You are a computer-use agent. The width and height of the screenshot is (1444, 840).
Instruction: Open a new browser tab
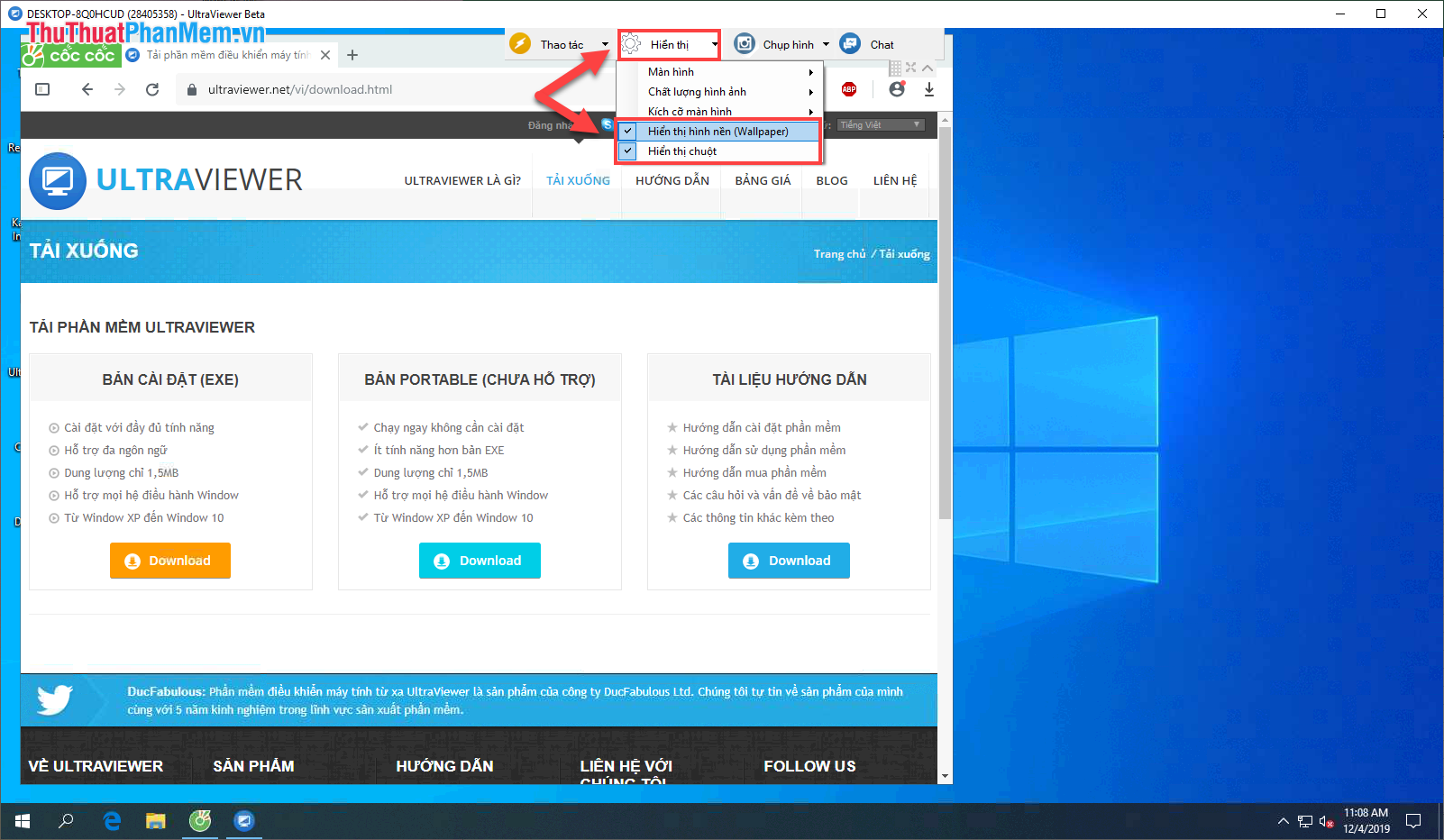pyautogui.click(x=352, y=55)
